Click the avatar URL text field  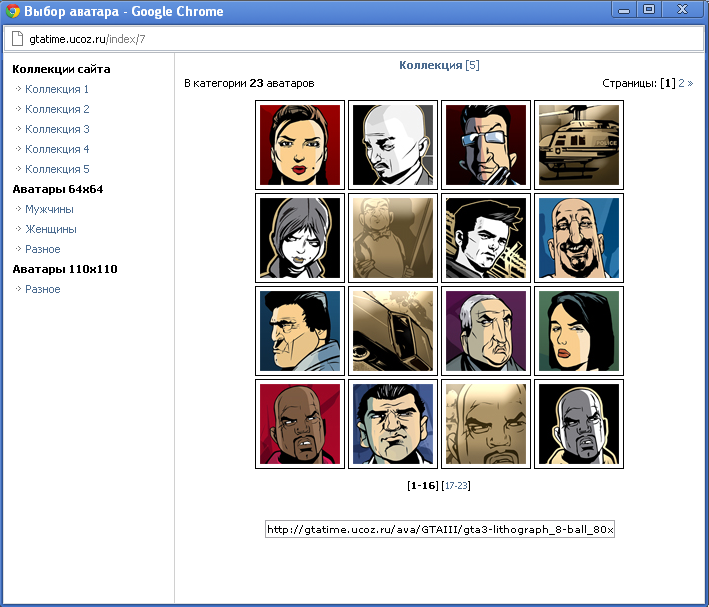pos(440,529)
